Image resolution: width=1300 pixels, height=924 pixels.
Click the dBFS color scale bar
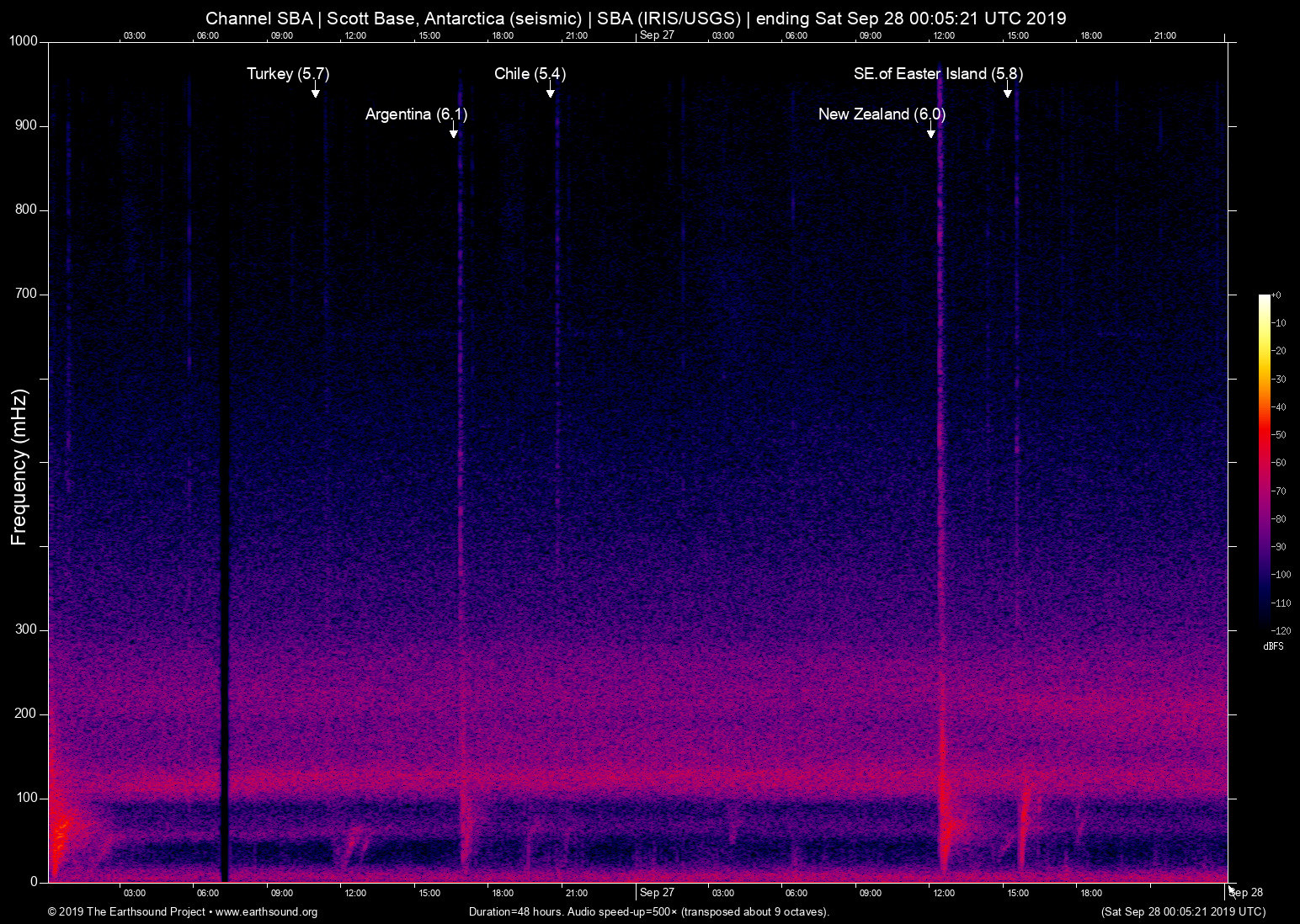(x=1264, y=461)
